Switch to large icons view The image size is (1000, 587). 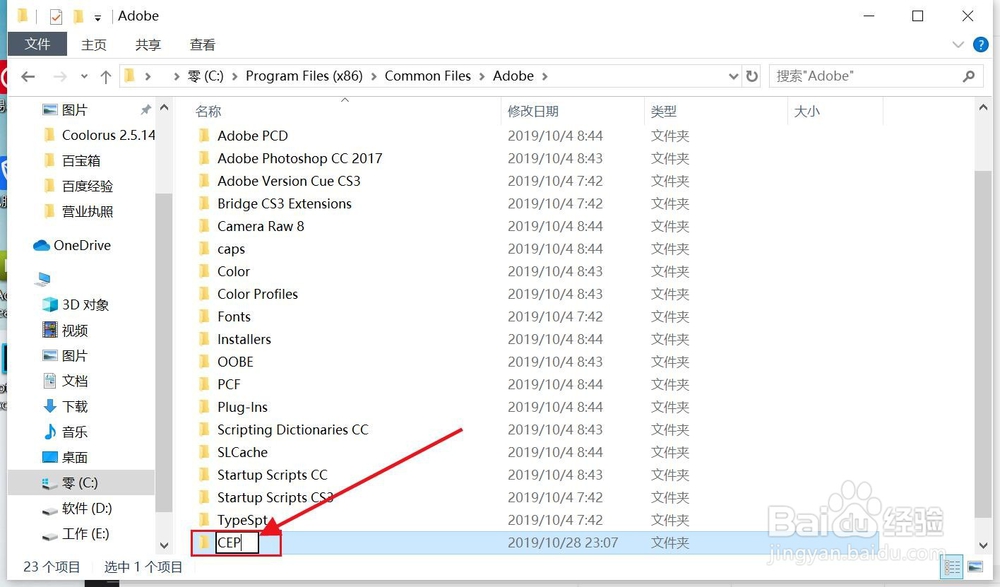pyautogui.click(x=975, y=567)
